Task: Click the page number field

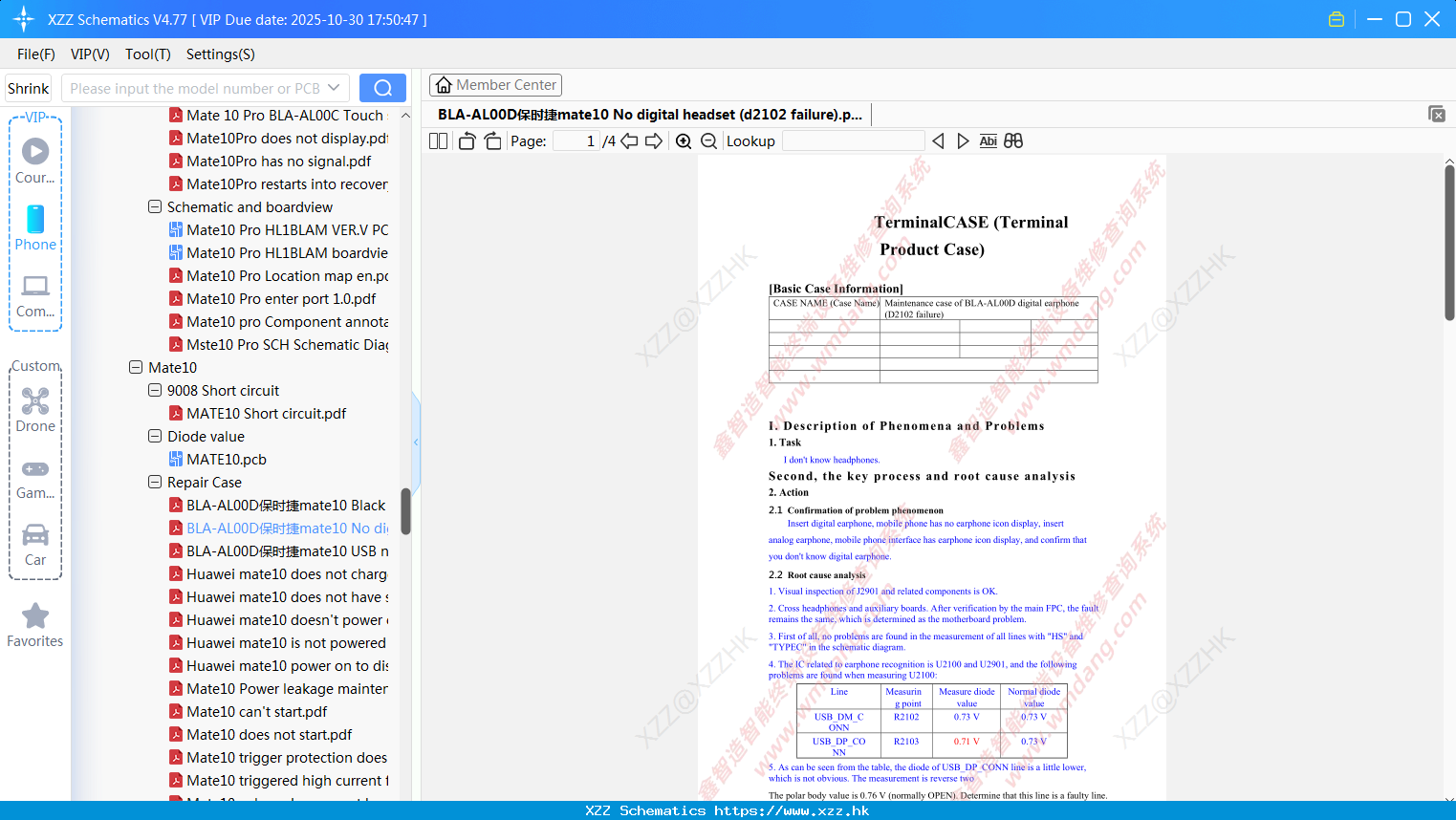Action: click(576, 140)
